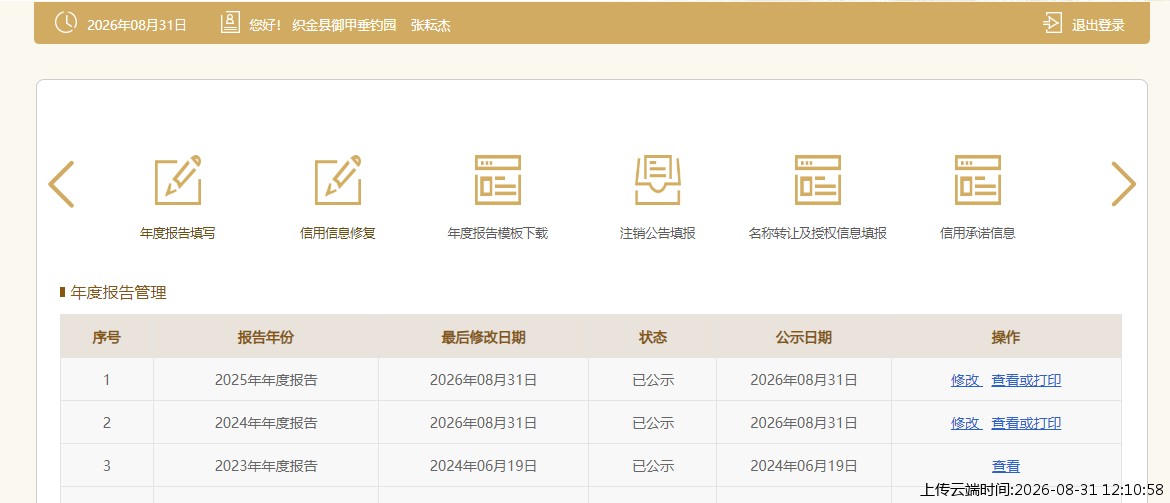The image size is (1170, 503).
Task: Click the 年度报告模板下载 page icon
Action: click(498, 180)
